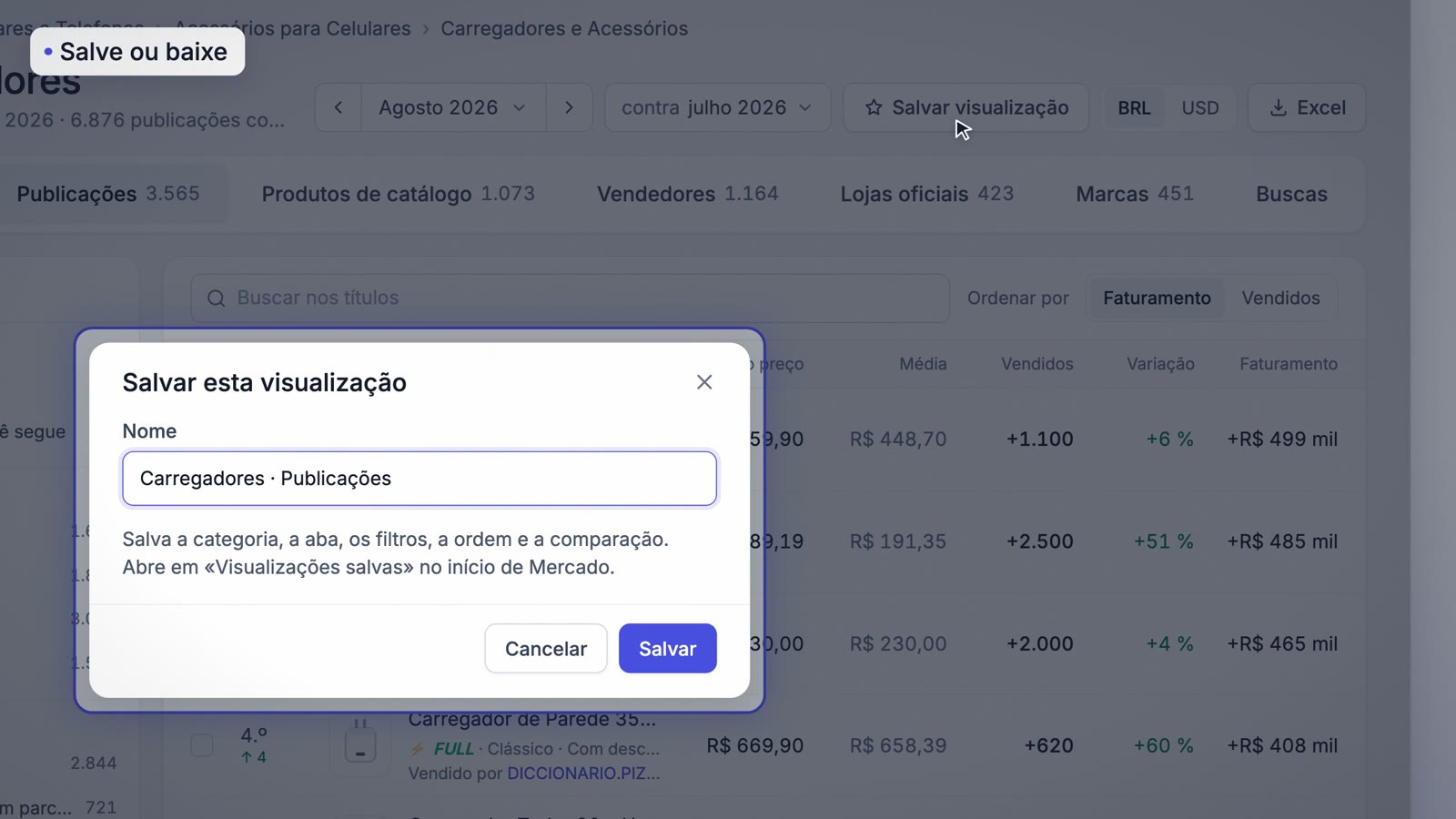Click the R$ 669,90 price
This screenshot has height=819, width=1456.
(x=755, y=745)
